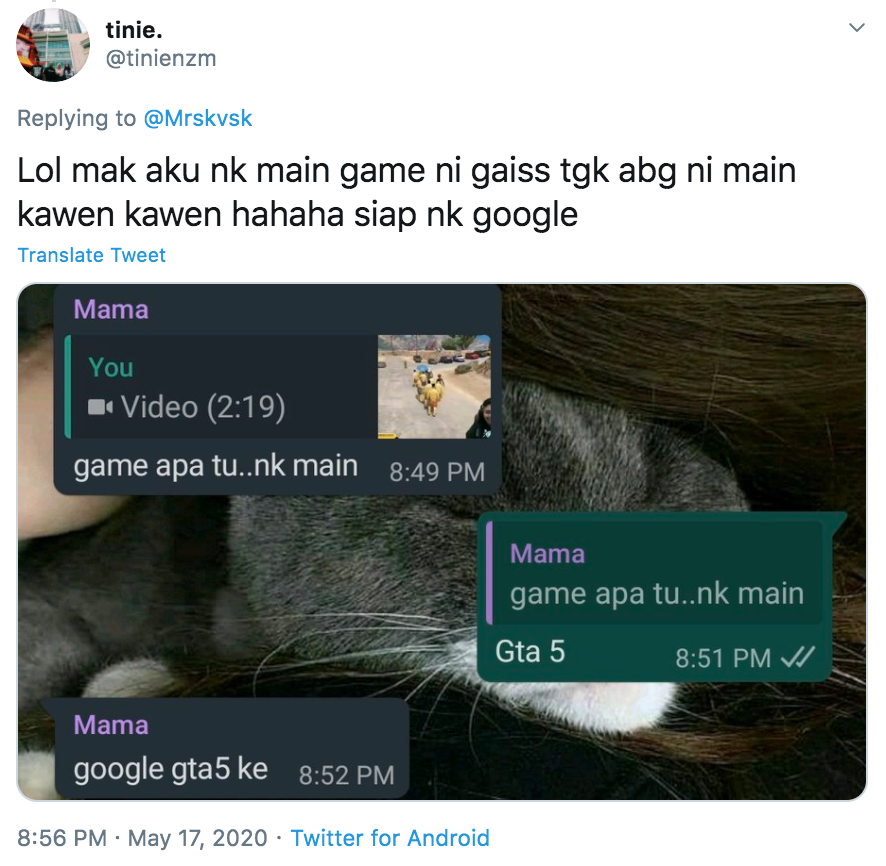
Task: Open the @tinienzm handle link
Action: click(x=161, y=58)
